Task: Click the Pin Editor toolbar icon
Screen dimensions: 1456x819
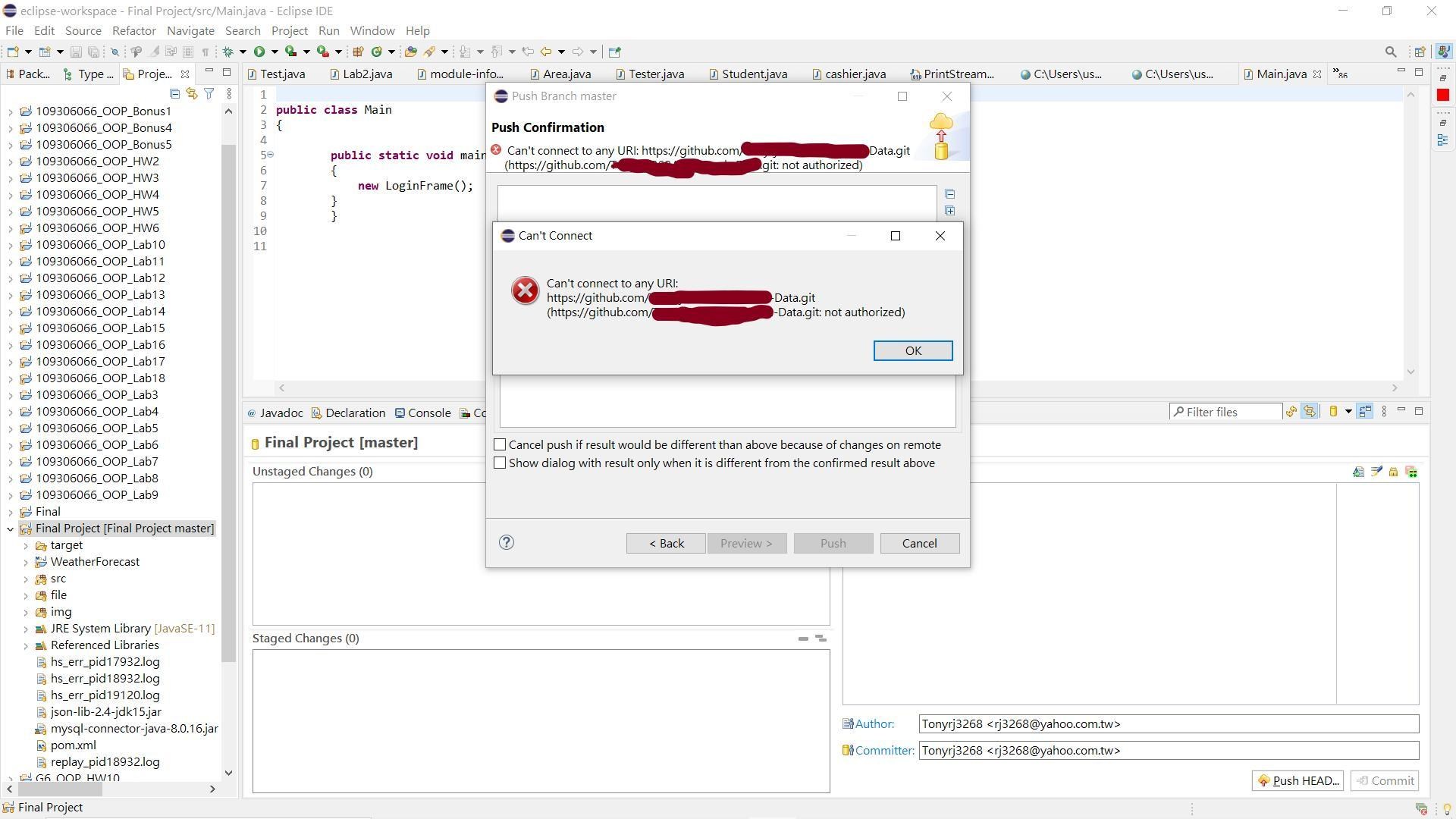Action: click(x=615, y=52)
